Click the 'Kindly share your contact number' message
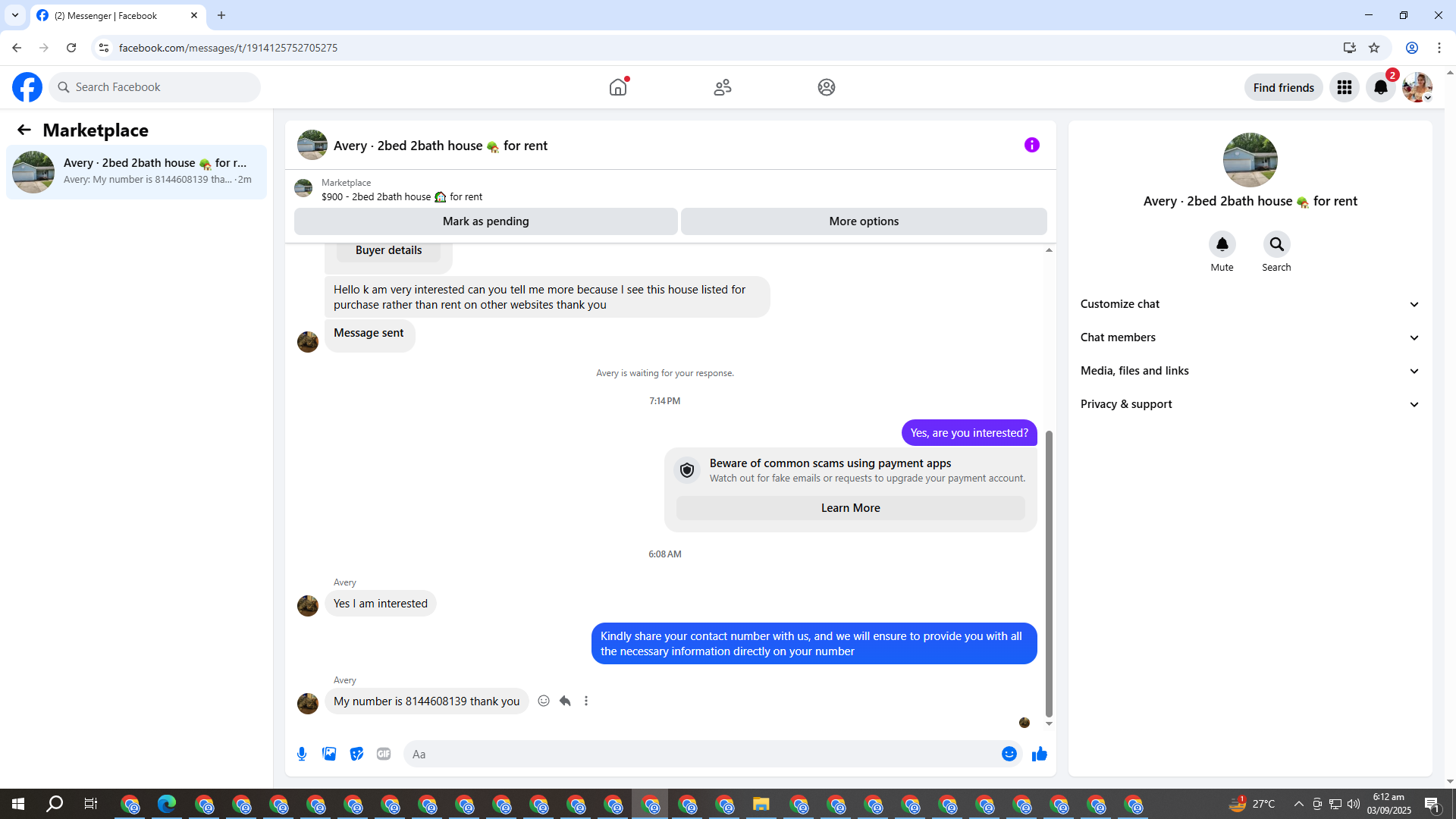 (814, 644)
